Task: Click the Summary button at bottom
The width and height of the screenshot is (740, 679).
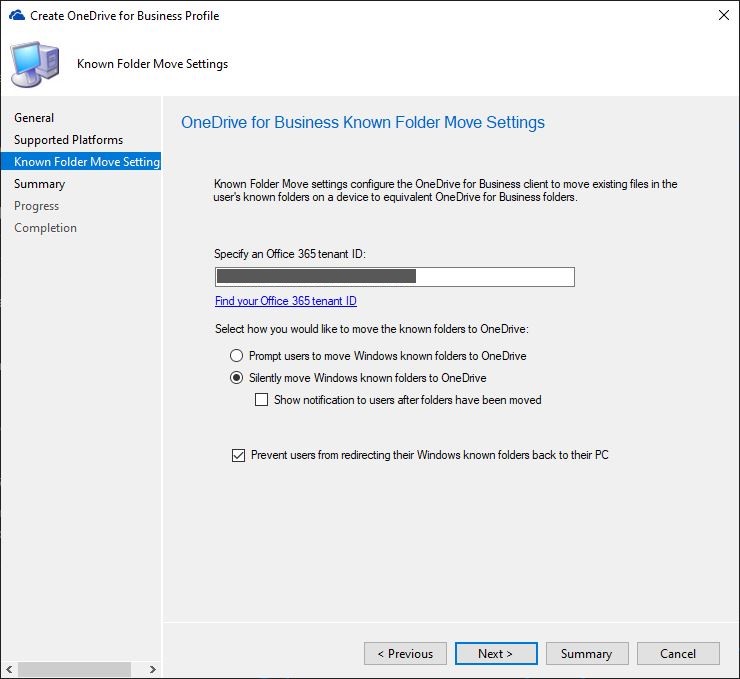Action: click(x=587, y=654)
